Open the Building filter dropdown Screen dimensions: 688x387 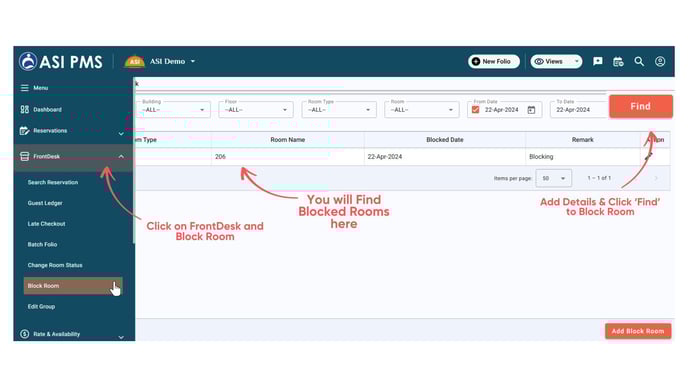[173, 109]
